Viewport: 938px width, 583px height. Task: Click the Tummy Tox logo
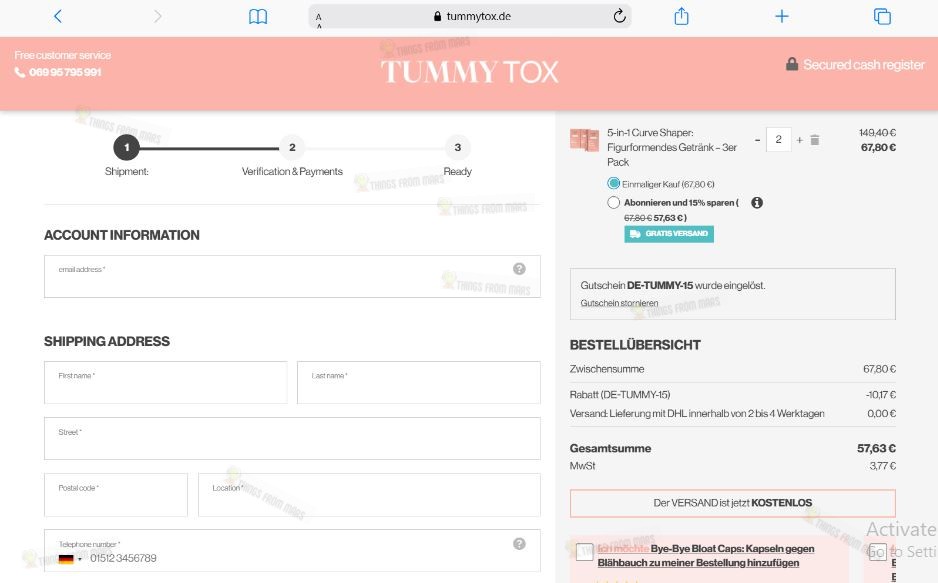coord(470,72)
